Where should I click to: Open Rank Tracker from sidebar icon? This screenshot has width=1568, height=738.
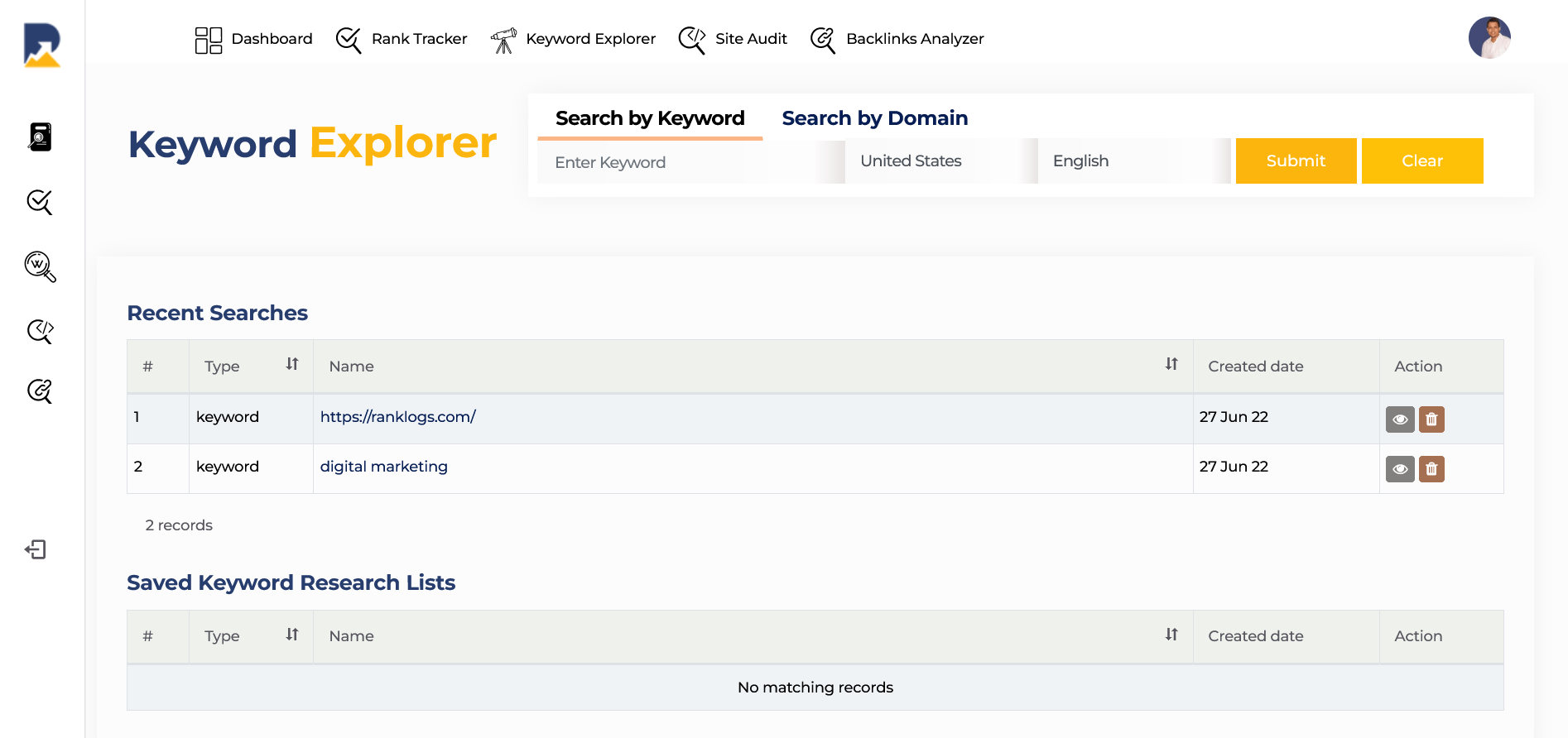[x=40, y=202]
